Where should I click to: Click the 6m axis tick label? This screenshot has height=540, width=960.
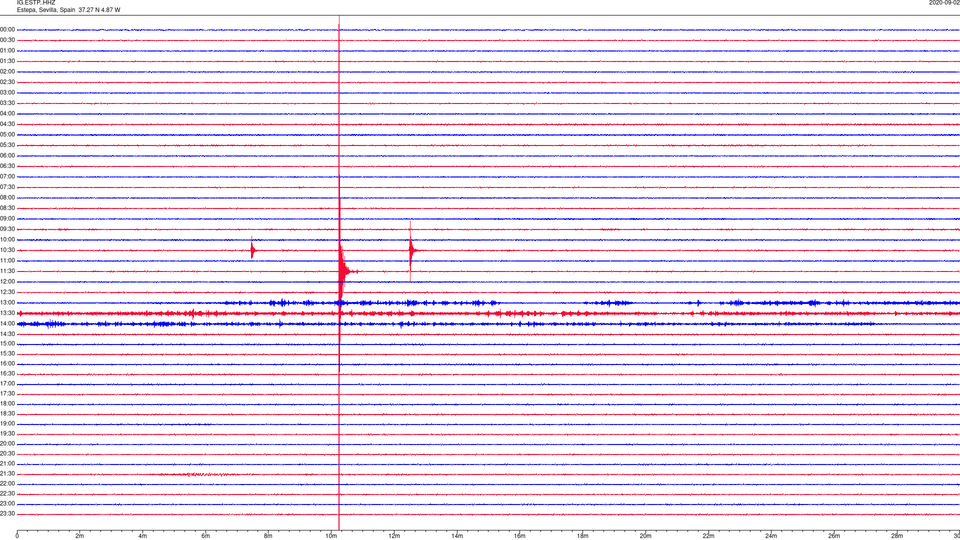click(x=206, y=536)
